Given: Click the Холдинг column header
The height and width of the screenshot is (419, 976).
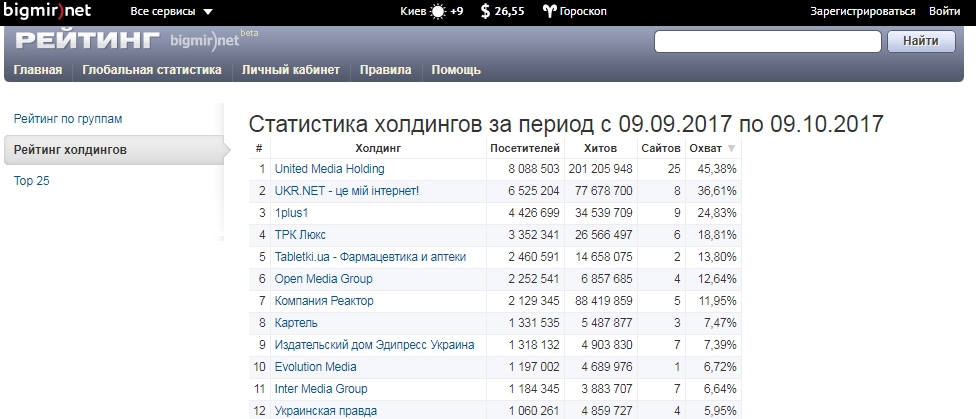Looking at the screenshot, I should [378, 148].
